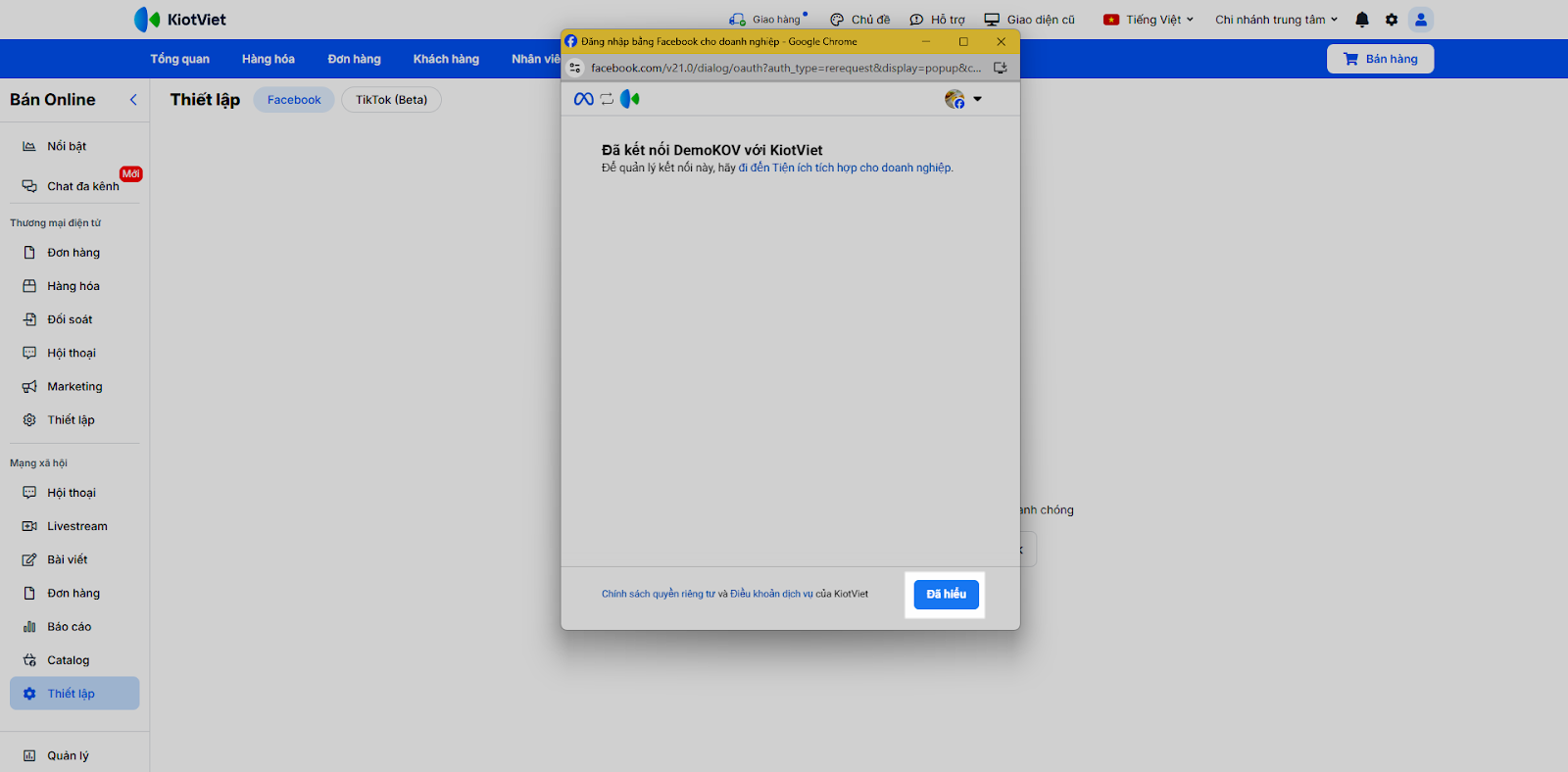Click the Chat đa kênh icon in sidebar

pyautogui.click(x=29, y=186)
